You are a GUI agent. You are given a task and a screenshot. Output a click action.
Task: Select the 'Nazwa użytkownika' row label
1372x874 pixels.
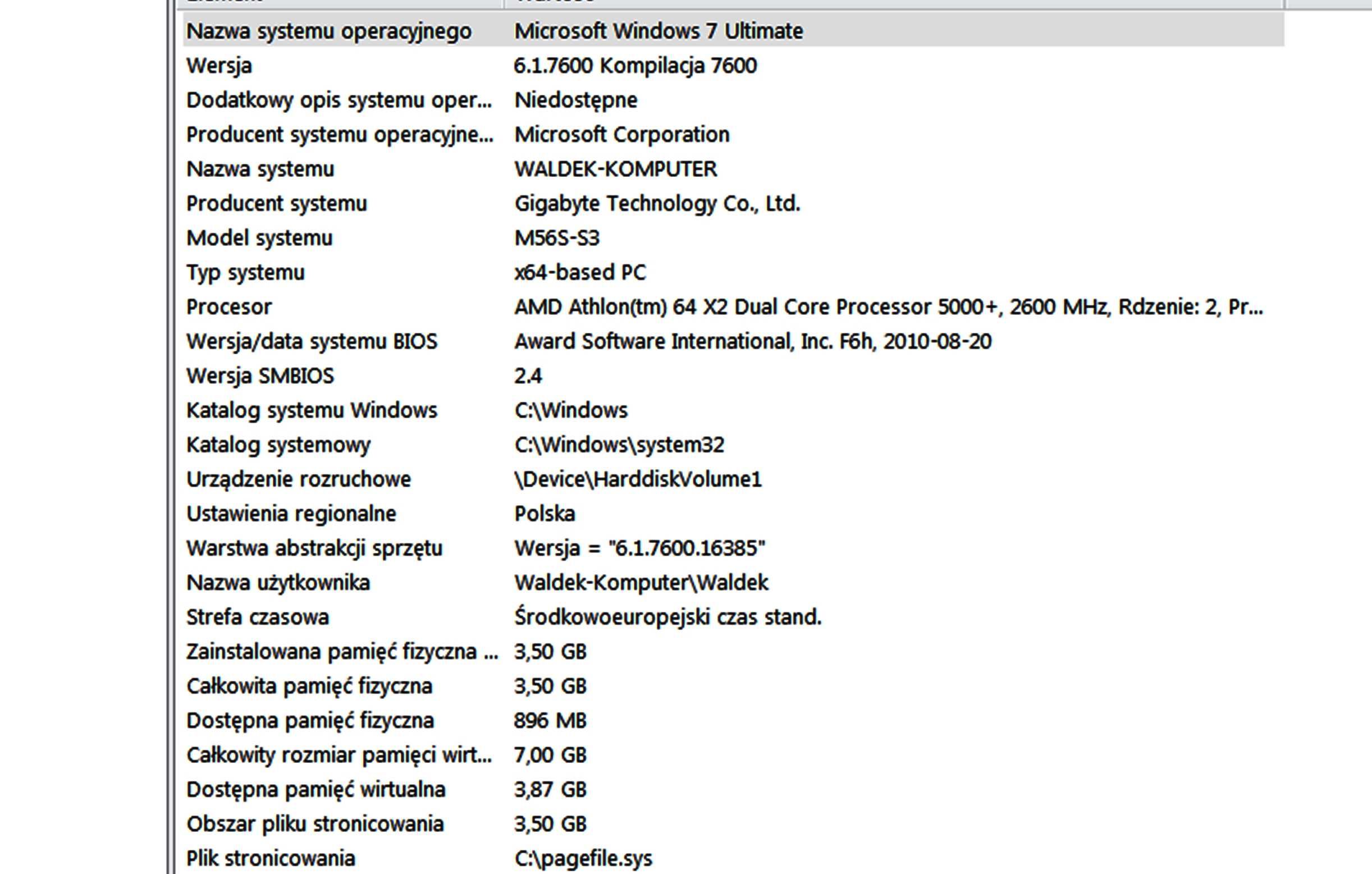pyautogui.click(x=278, y=583)
